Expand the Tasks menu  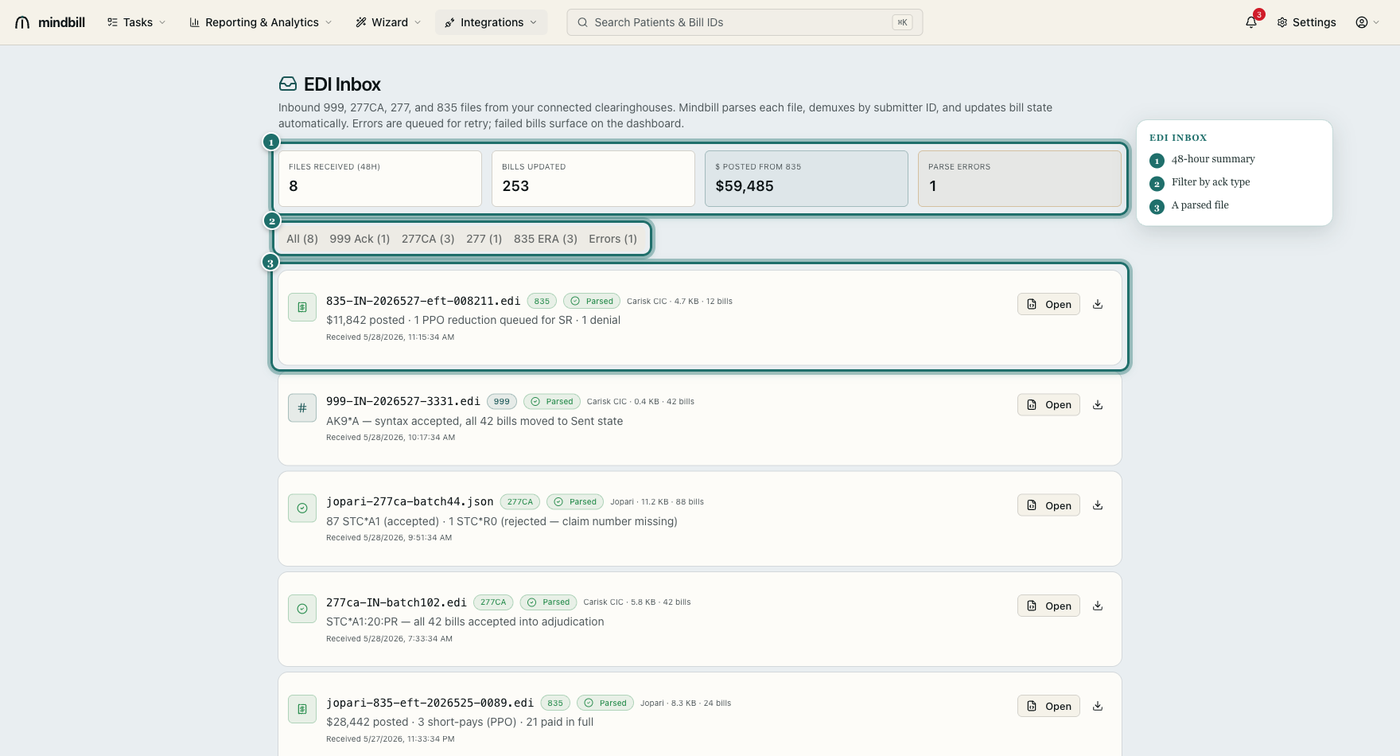[136, 22]
